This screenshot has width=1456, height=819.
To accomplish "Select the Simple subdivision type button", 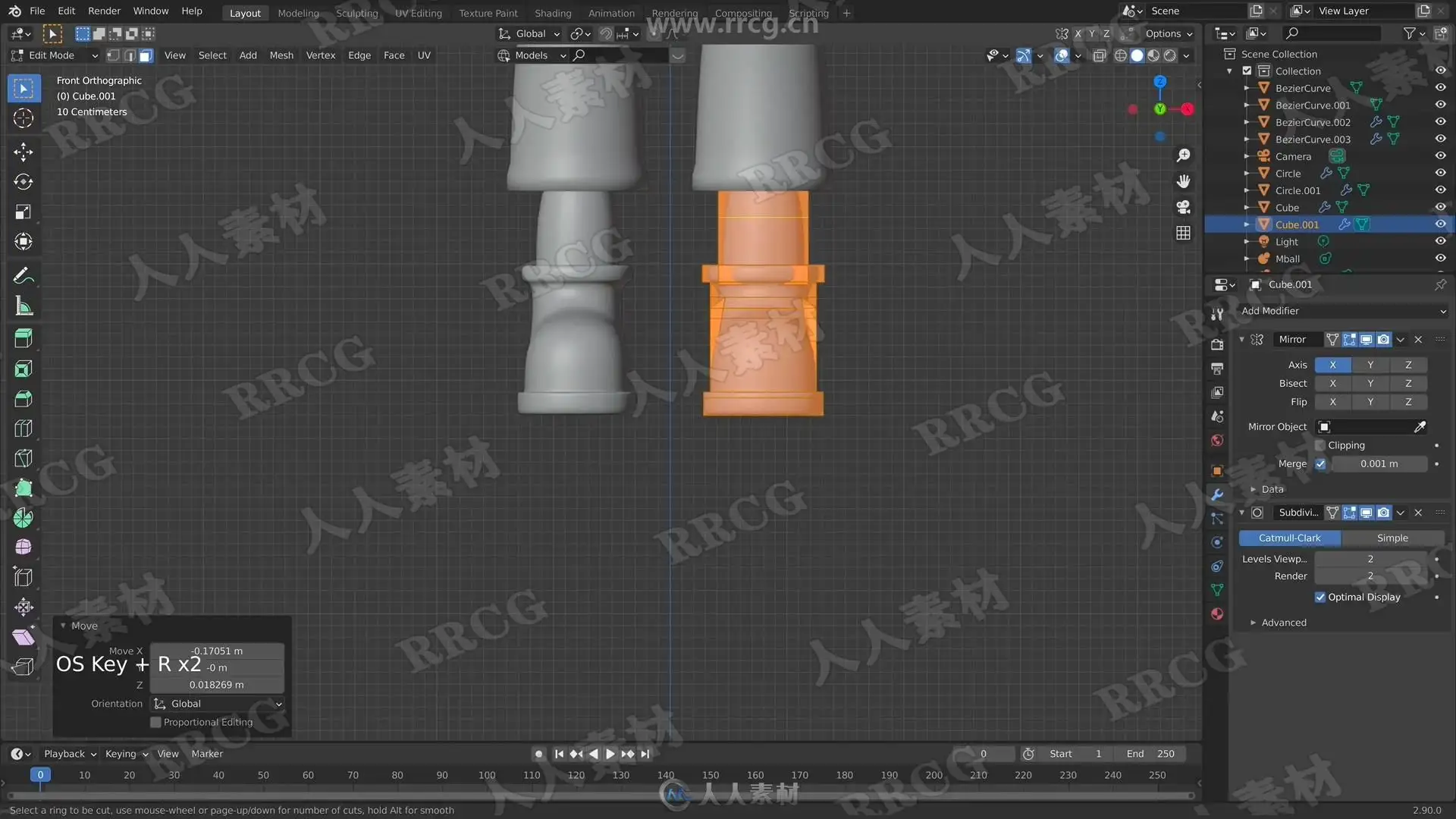I will (x=1392, y=538).
